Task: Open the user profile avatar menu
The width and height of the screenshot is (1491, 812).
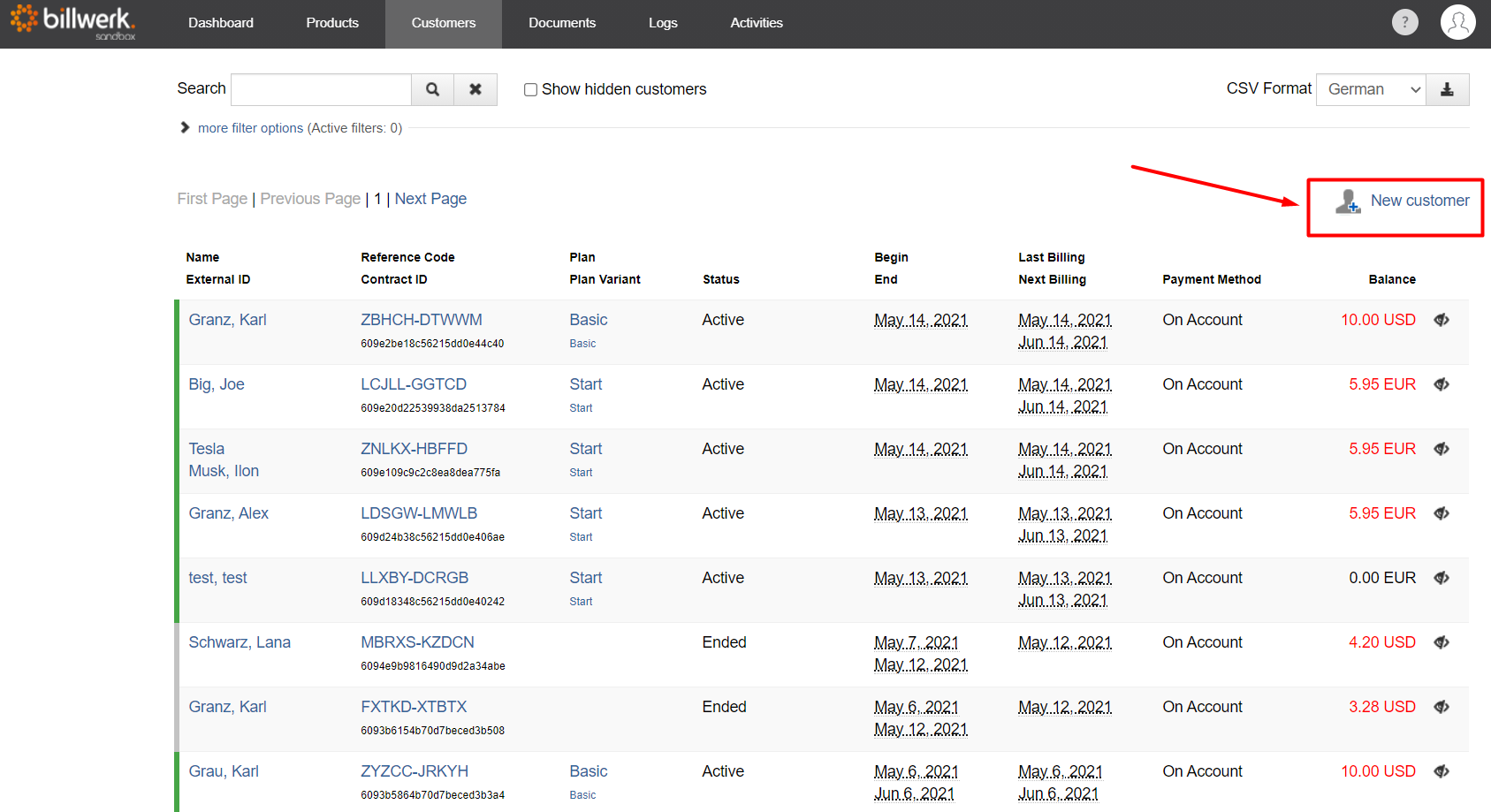Action: [1457, 22]
